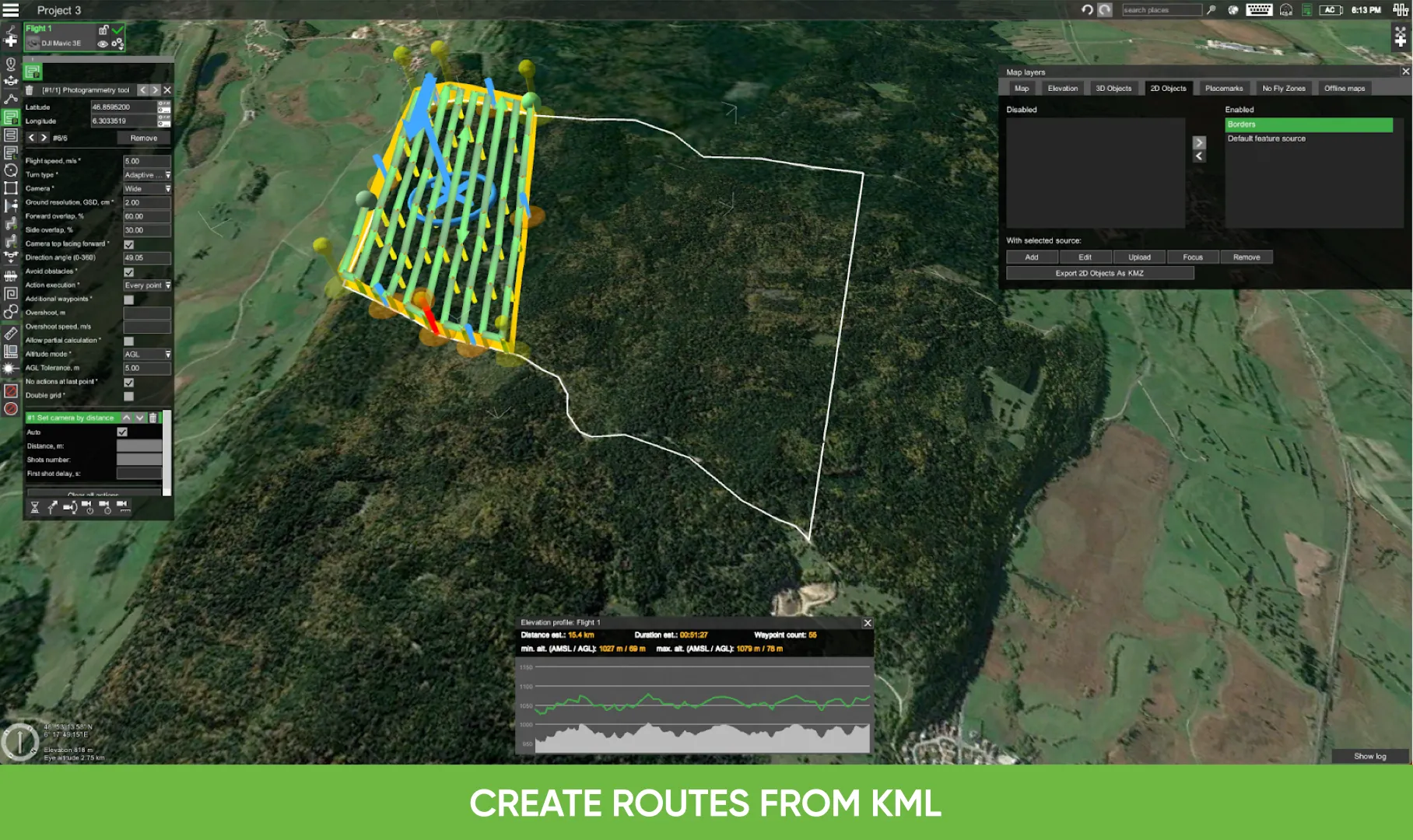This screenshot has height=840, width=1413.
Task: Uncheck Avoid obstacles checkbox
Action: pos(129,272)
